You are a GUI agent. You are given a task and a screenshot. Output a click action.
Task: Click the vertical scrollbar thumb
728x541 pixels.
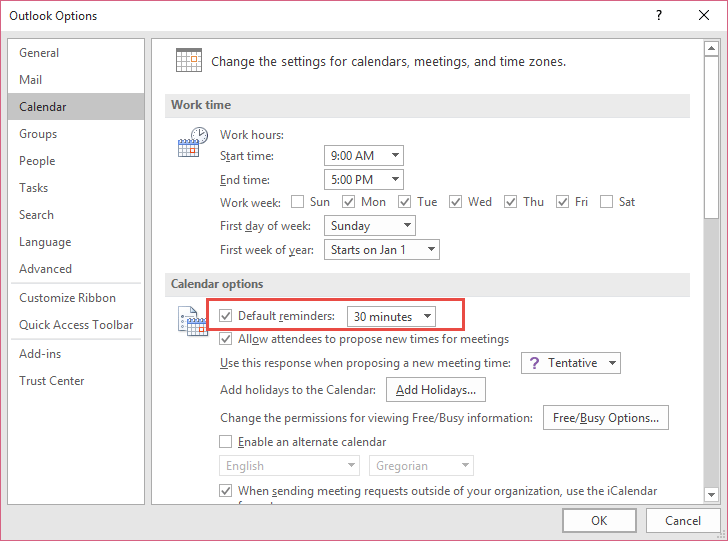coord(711,137)
